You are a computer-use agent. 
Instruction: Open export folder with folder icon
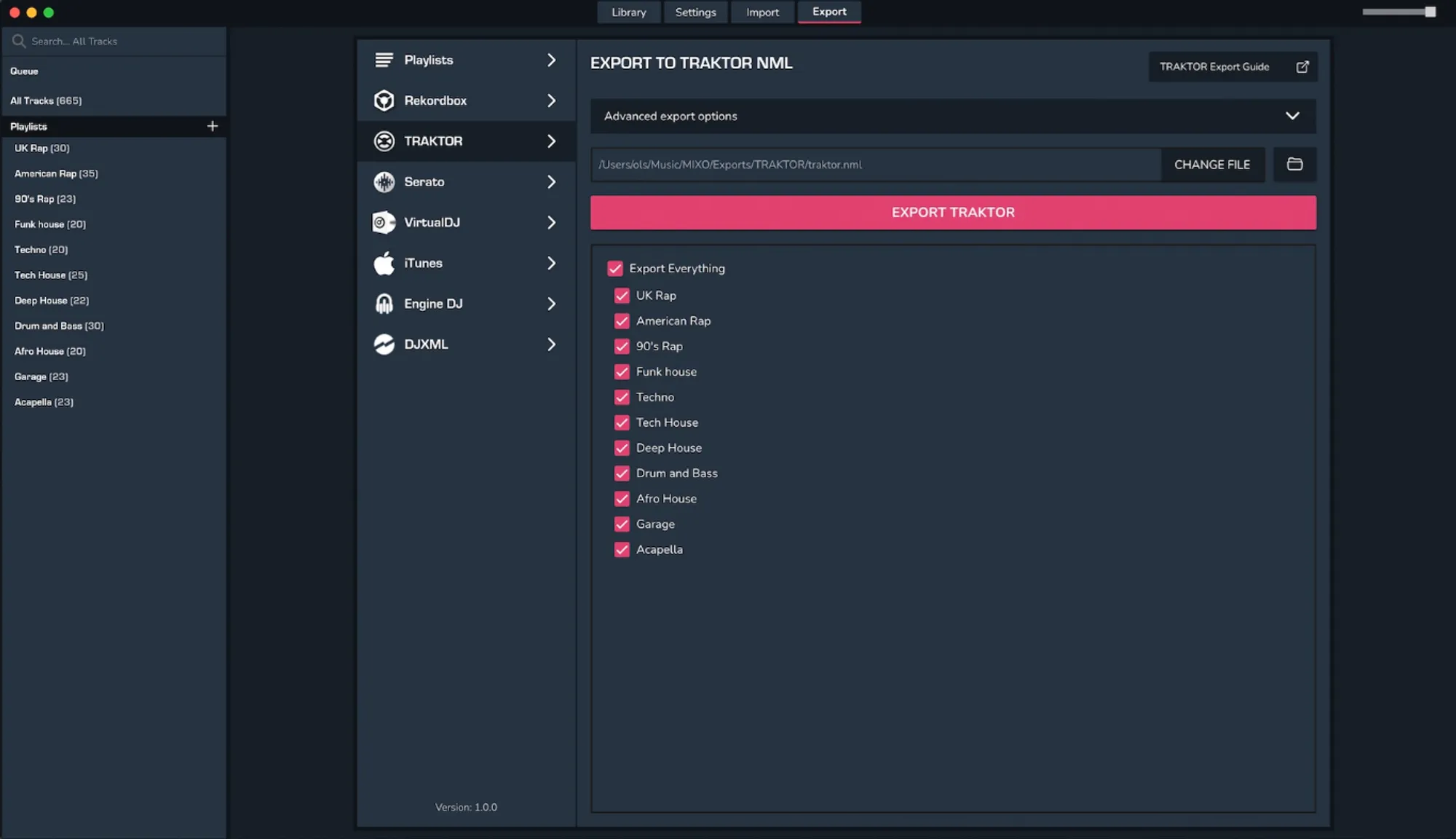tap(1294, 165)
